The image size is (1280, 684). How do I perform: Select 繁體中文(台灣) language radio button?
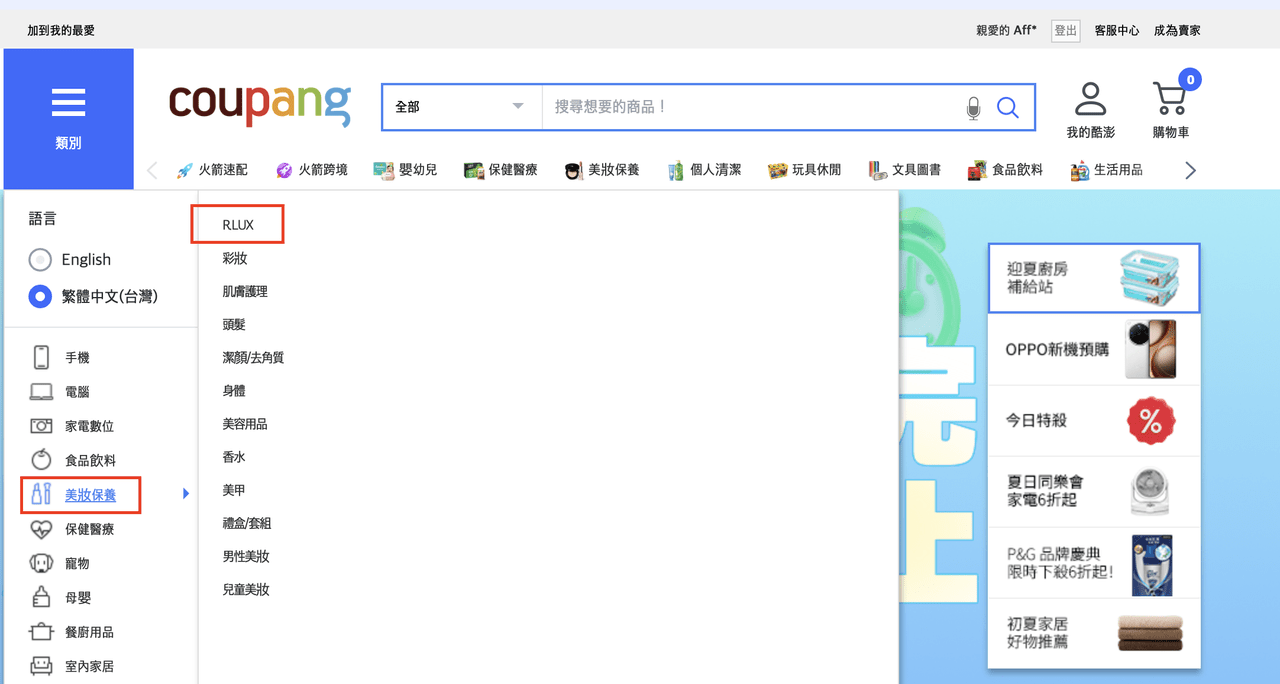point(40,297)
